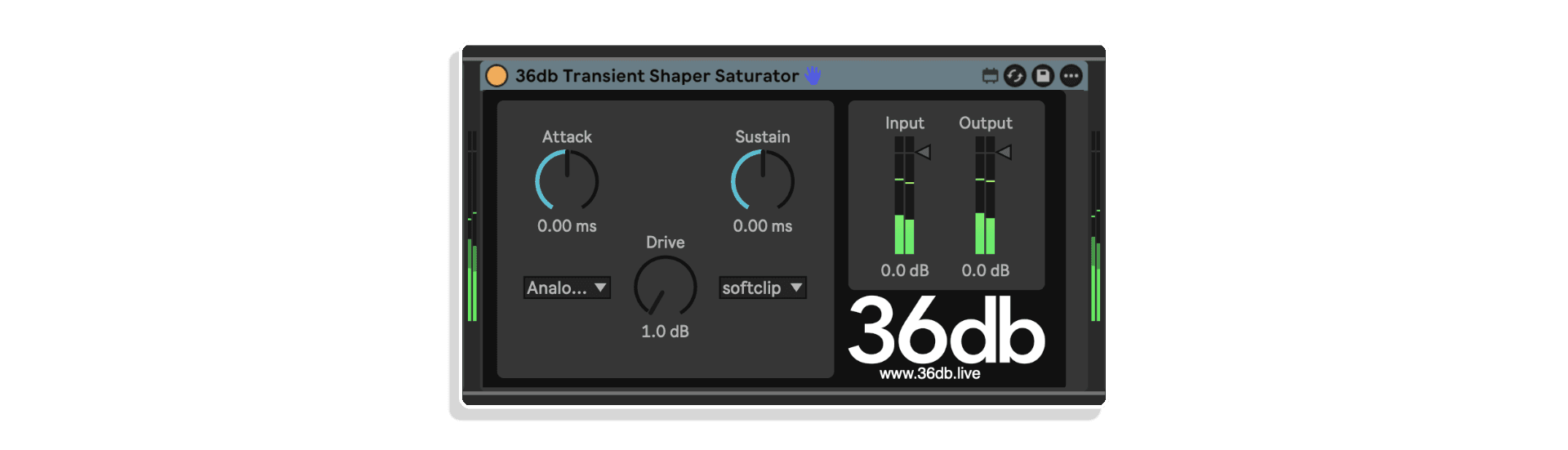Open the three-dots options menu icon
This screenshot has width=1568, height=450.
[x=1071, y=76]
